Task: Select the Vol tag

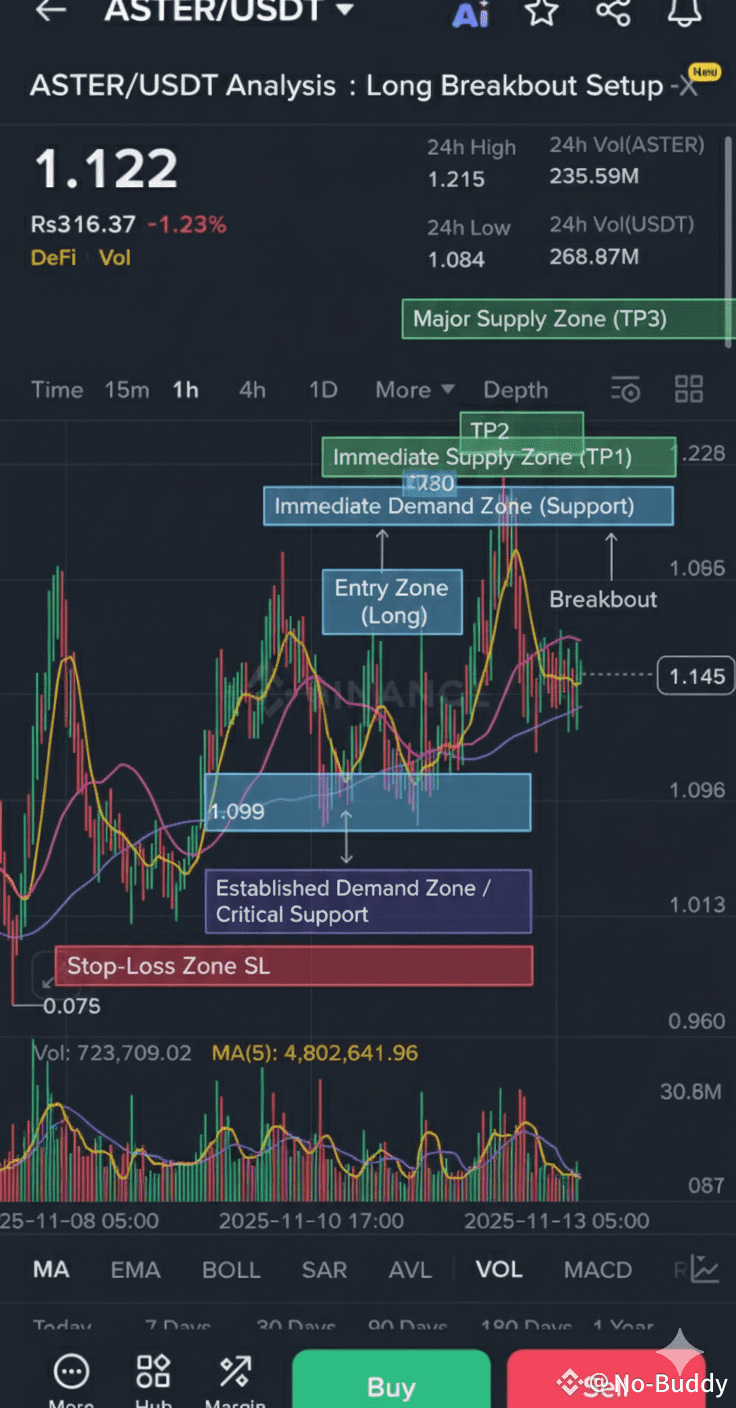Action: (x=115, y=258)
